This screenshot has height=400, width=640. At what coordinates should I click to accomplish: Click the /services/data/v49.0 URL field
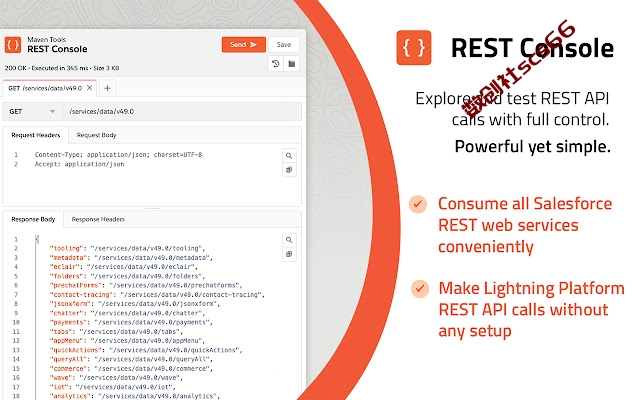(182, 111)
